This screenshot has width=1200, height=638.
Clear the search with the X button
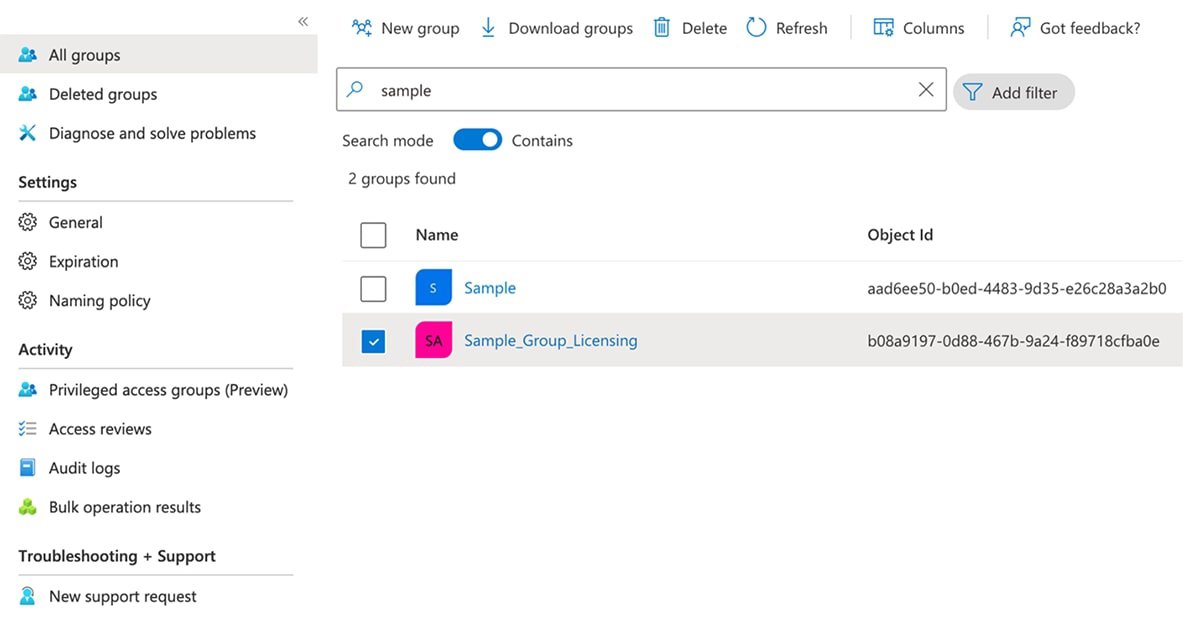point(925,89)
